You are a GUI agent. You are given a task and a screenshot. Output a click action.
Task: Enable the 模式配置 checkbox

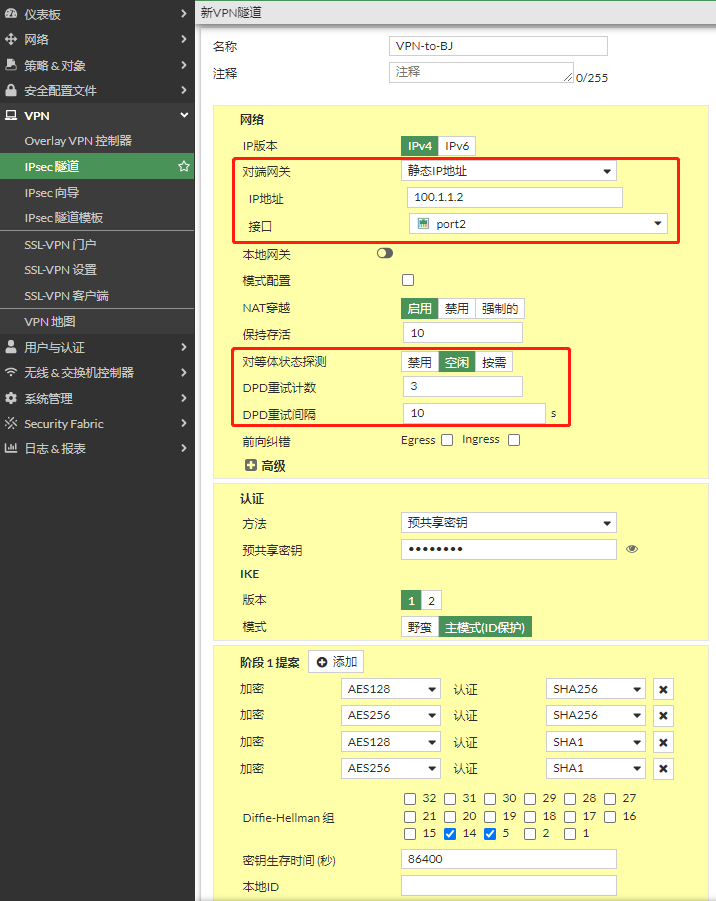coord(408,280)
